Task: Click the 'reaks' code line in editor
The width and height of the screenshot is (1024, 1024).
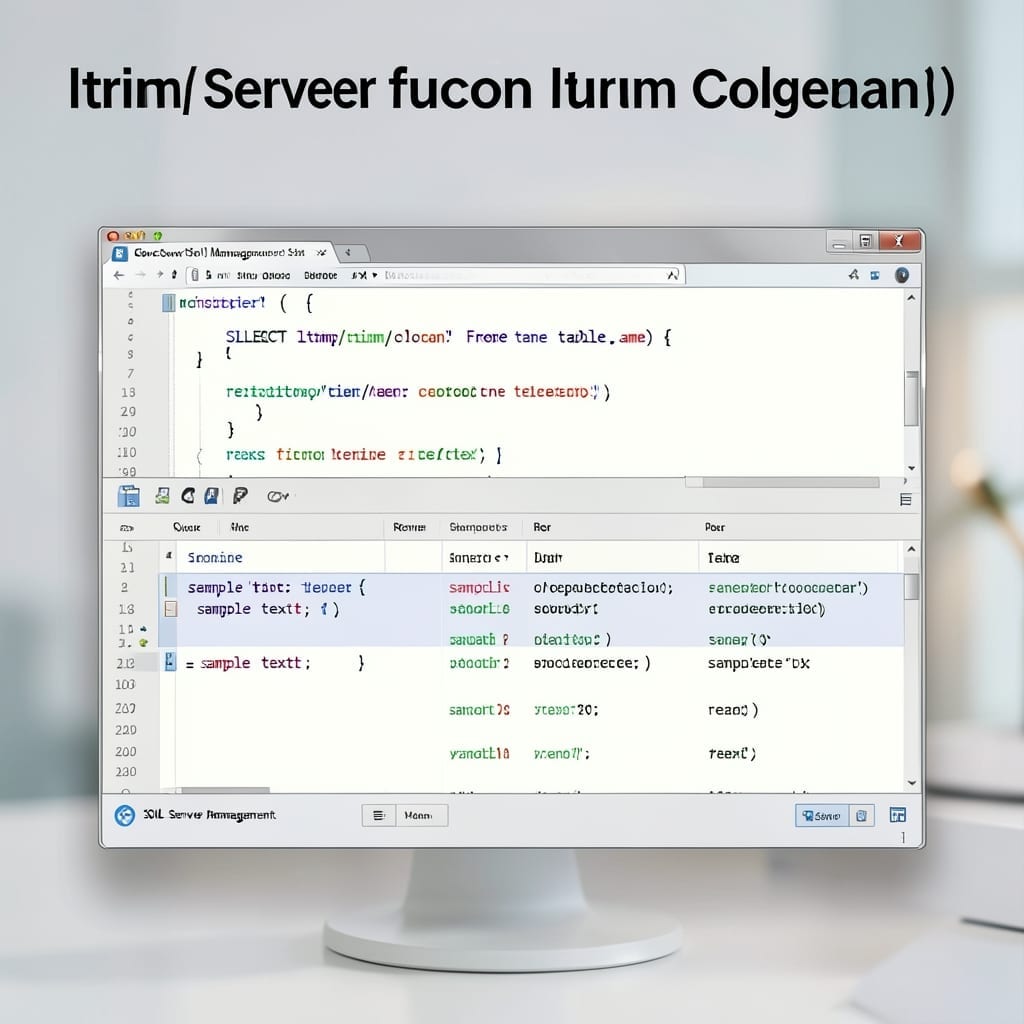Action: [x=363, y=455]
